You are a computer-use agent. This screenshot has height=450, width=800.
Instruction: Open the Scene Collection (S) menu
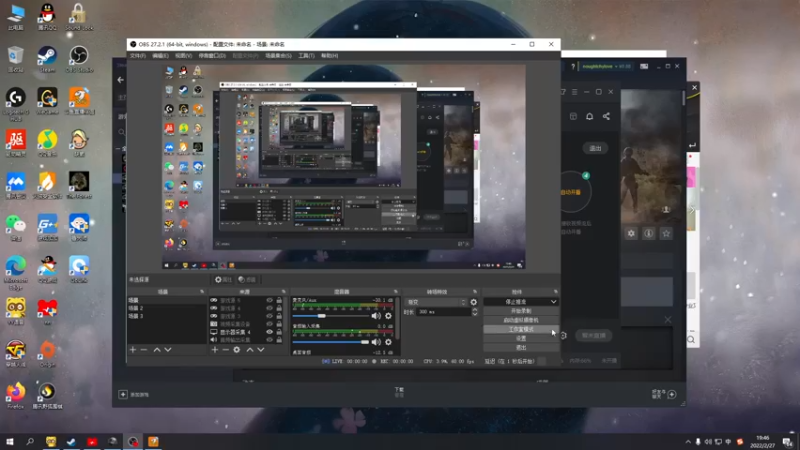(279, 56)
